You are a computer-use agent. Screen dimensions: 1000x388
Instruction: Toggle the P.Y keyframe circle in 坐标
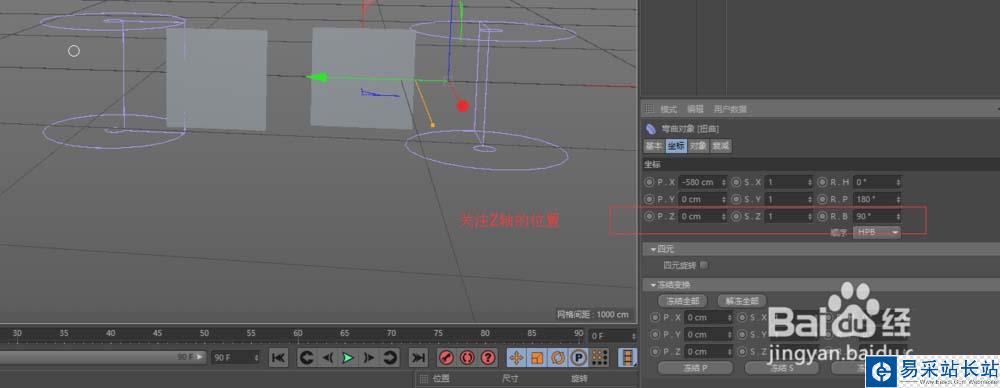pos(649,199)
